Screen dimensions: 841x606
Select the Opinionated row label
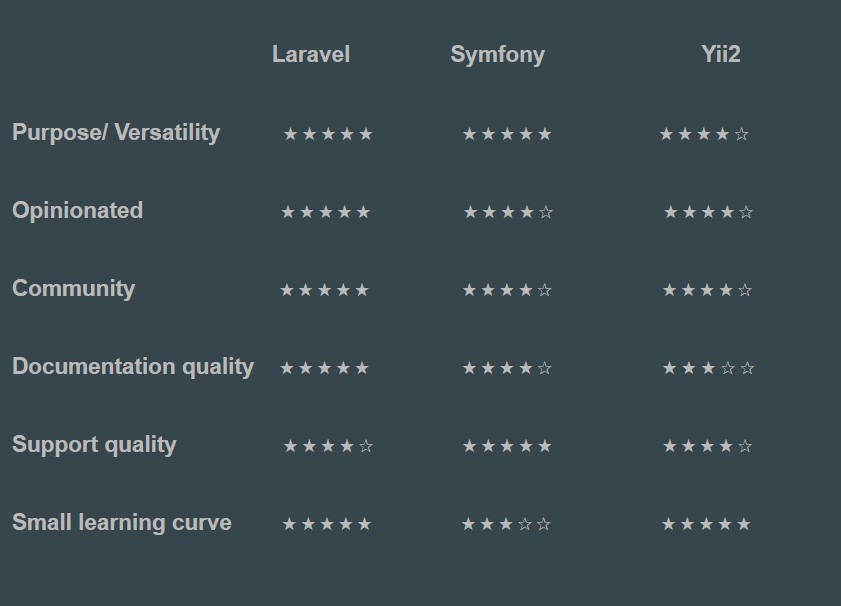[x=77, y=210]
